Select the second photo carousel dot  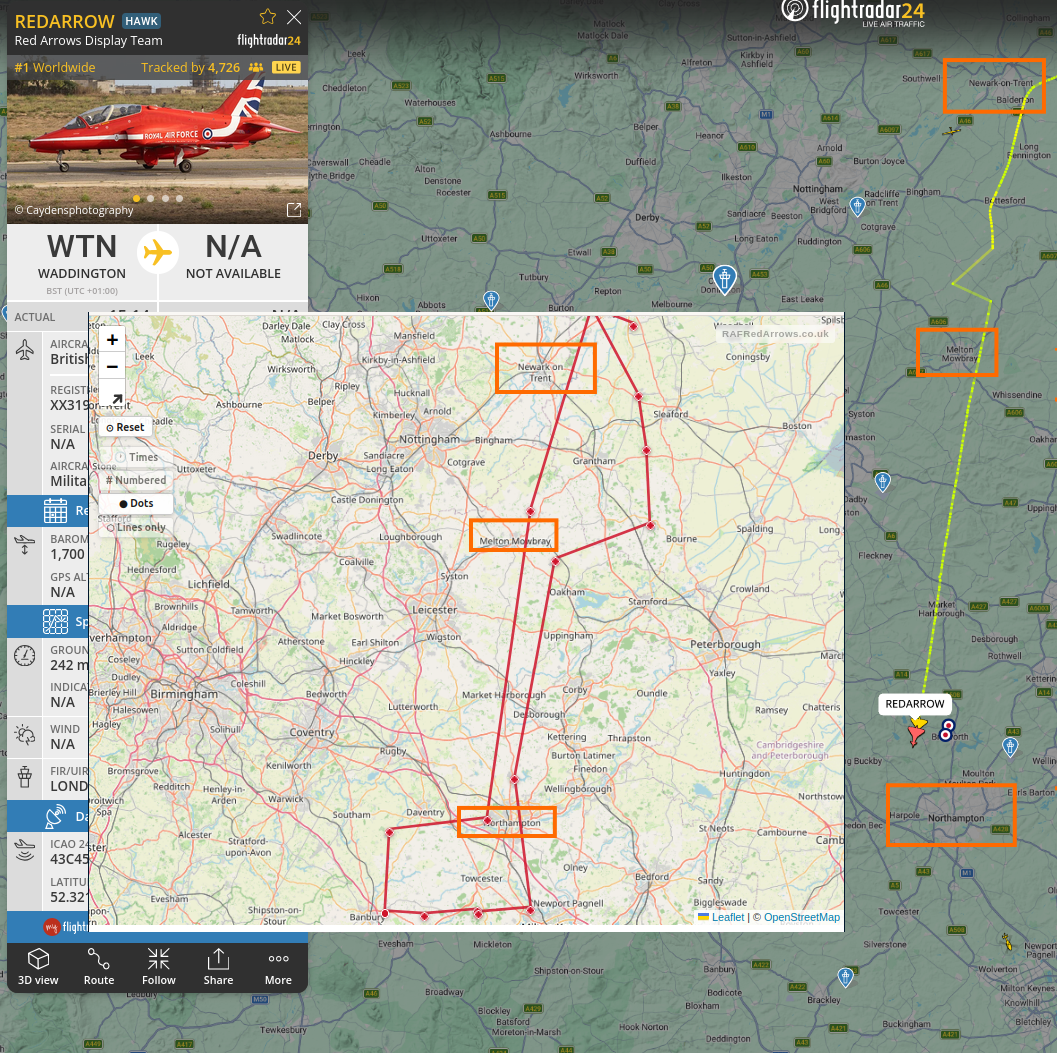(x=150, y=198)
